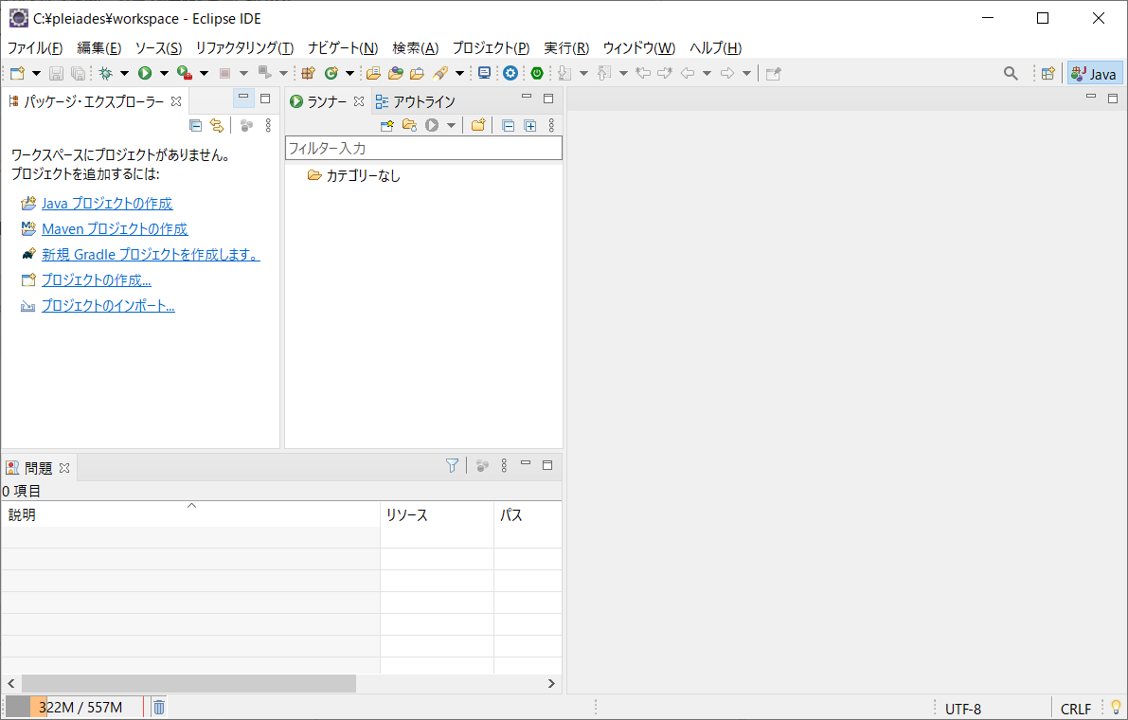Image resolution: width=1128 pixels, height=720 pixels.
Task: Minimize the Package Explorer view
Action: pos(243,98)
